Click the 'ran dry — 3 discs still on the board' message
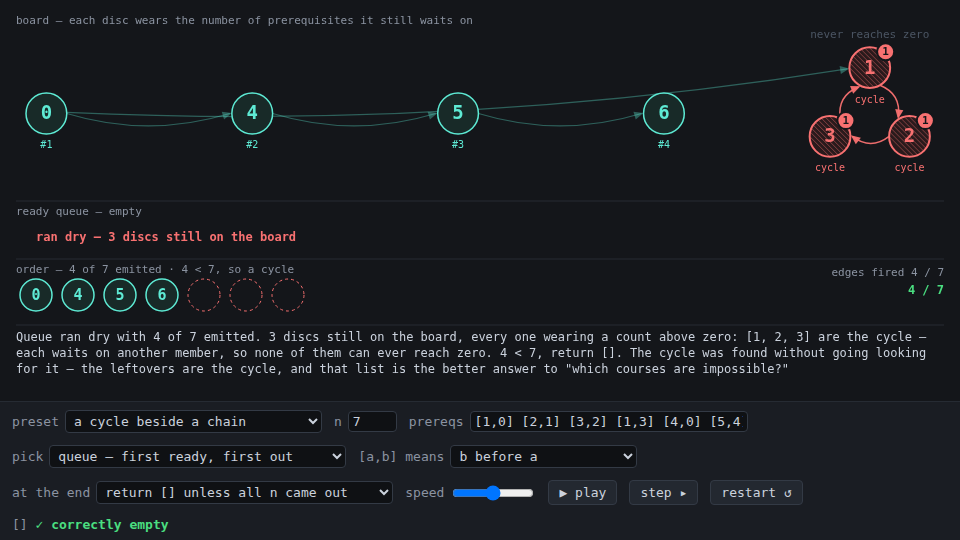 [166, 236]
